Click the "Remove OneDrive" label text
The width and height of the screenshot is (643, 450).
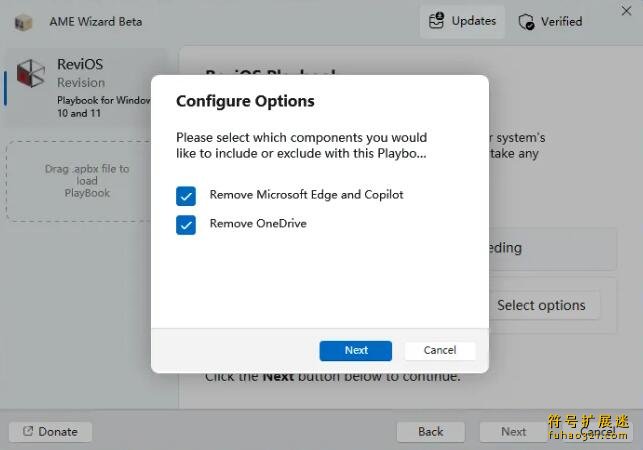[x=258, y=224]
